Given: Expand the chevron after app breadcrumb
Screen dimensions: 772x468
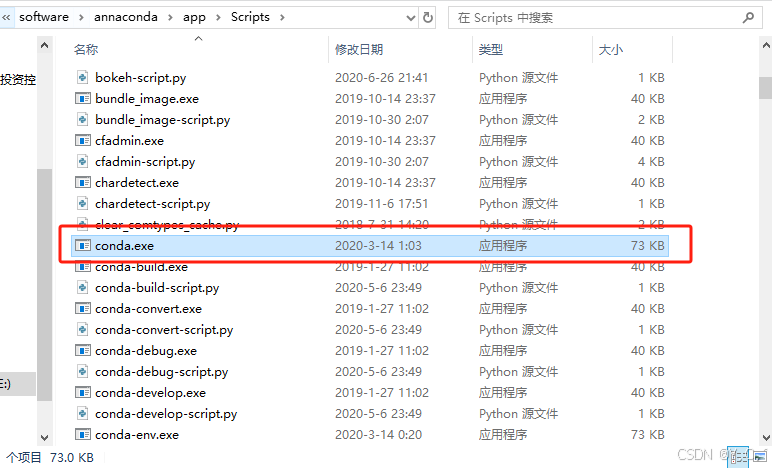Looking at the screenshot, I should (218, 18).
